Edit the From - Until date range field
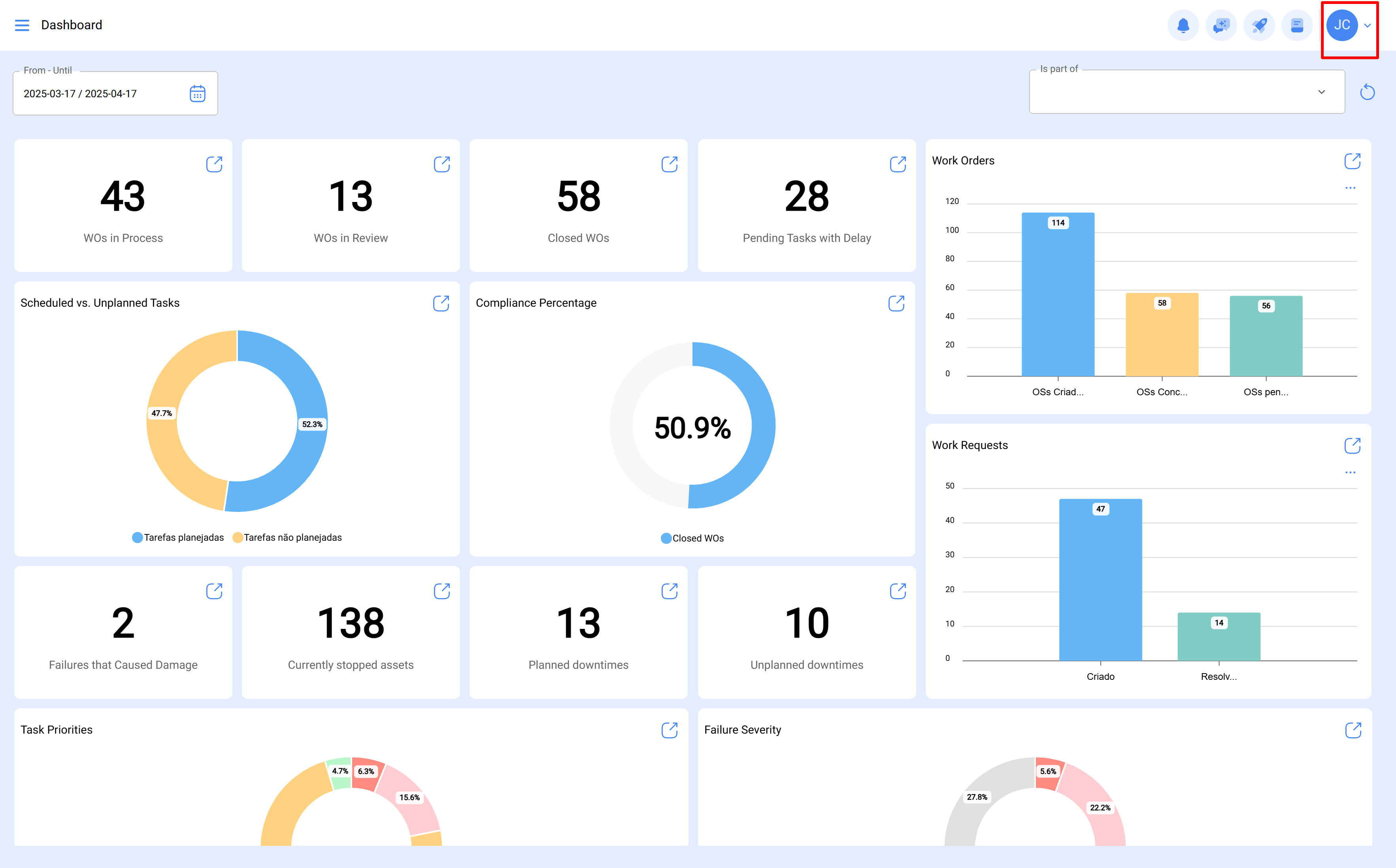Viewport: 1396px width, 868px height. click(115, 94)
